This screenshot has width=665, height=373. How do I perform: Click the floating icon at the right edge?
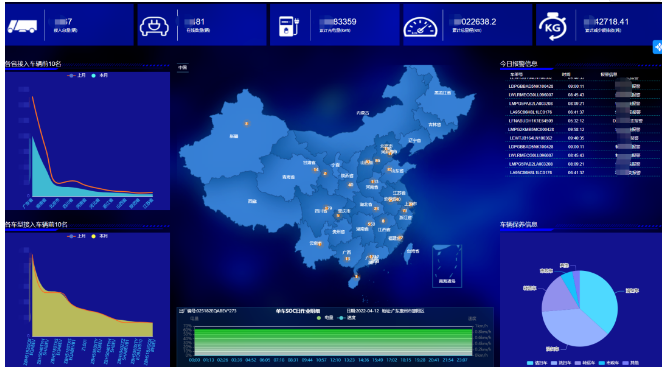point(658,47)
